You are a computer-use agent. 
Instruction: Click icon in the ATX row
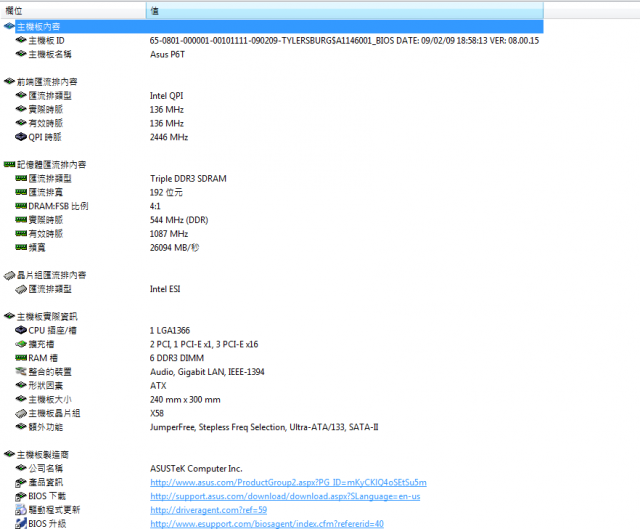coord(21,385)
